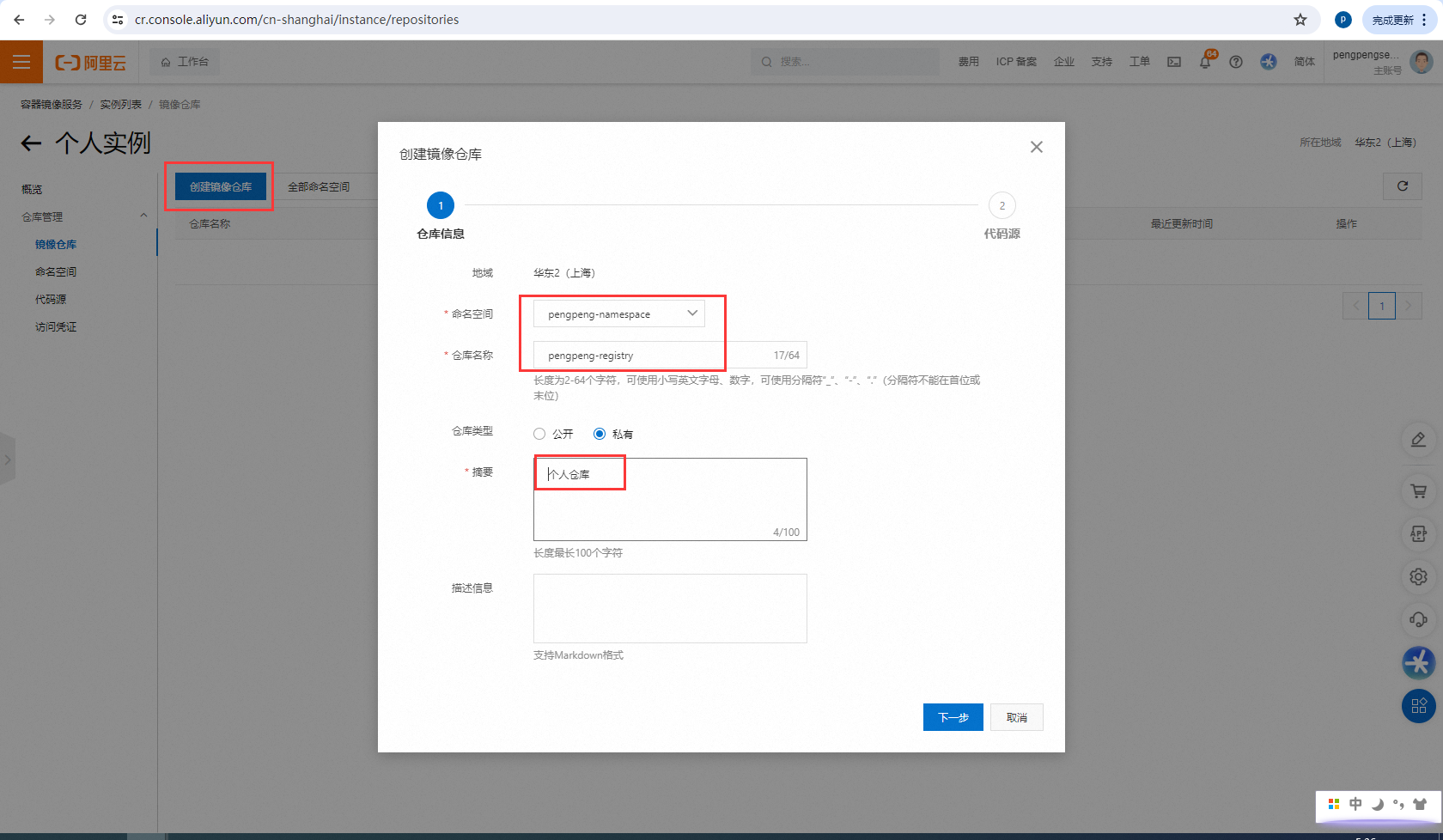
Task: Open the settings gear floating icon
Action: coord(1419,576)
